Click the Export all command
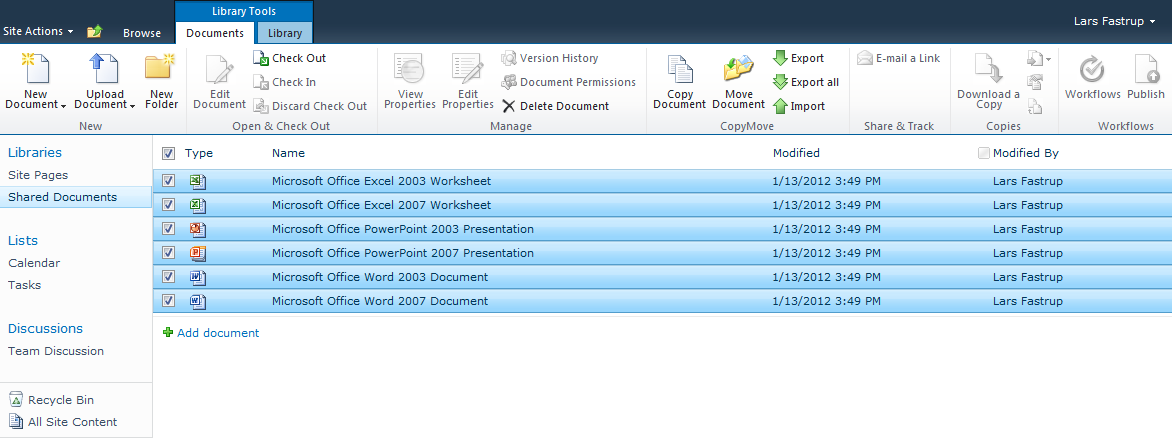Screen dimensions: 1172x445 coord(806,82)
